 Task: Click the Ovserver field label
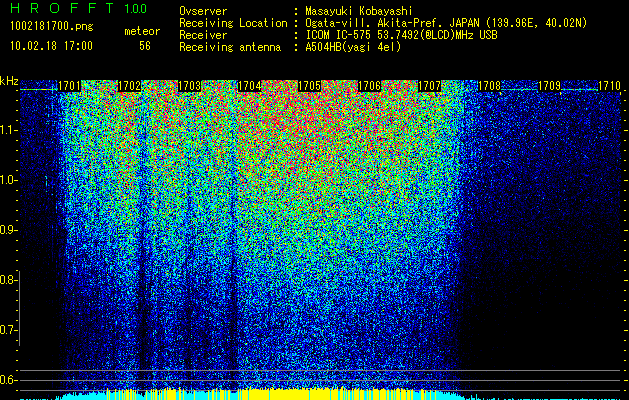tap(203, 11)
